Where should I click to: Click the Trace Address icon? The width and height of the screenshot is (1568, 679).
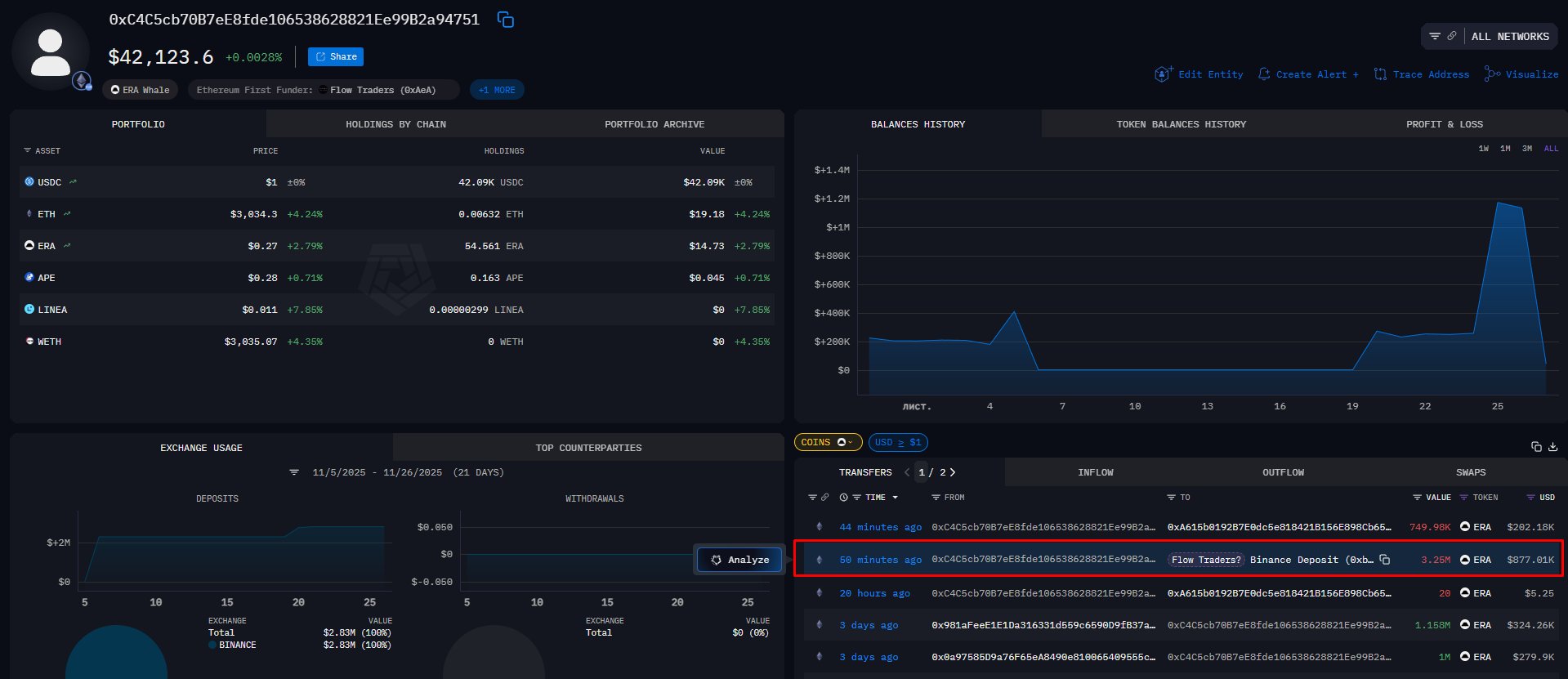pos(1380,74)
